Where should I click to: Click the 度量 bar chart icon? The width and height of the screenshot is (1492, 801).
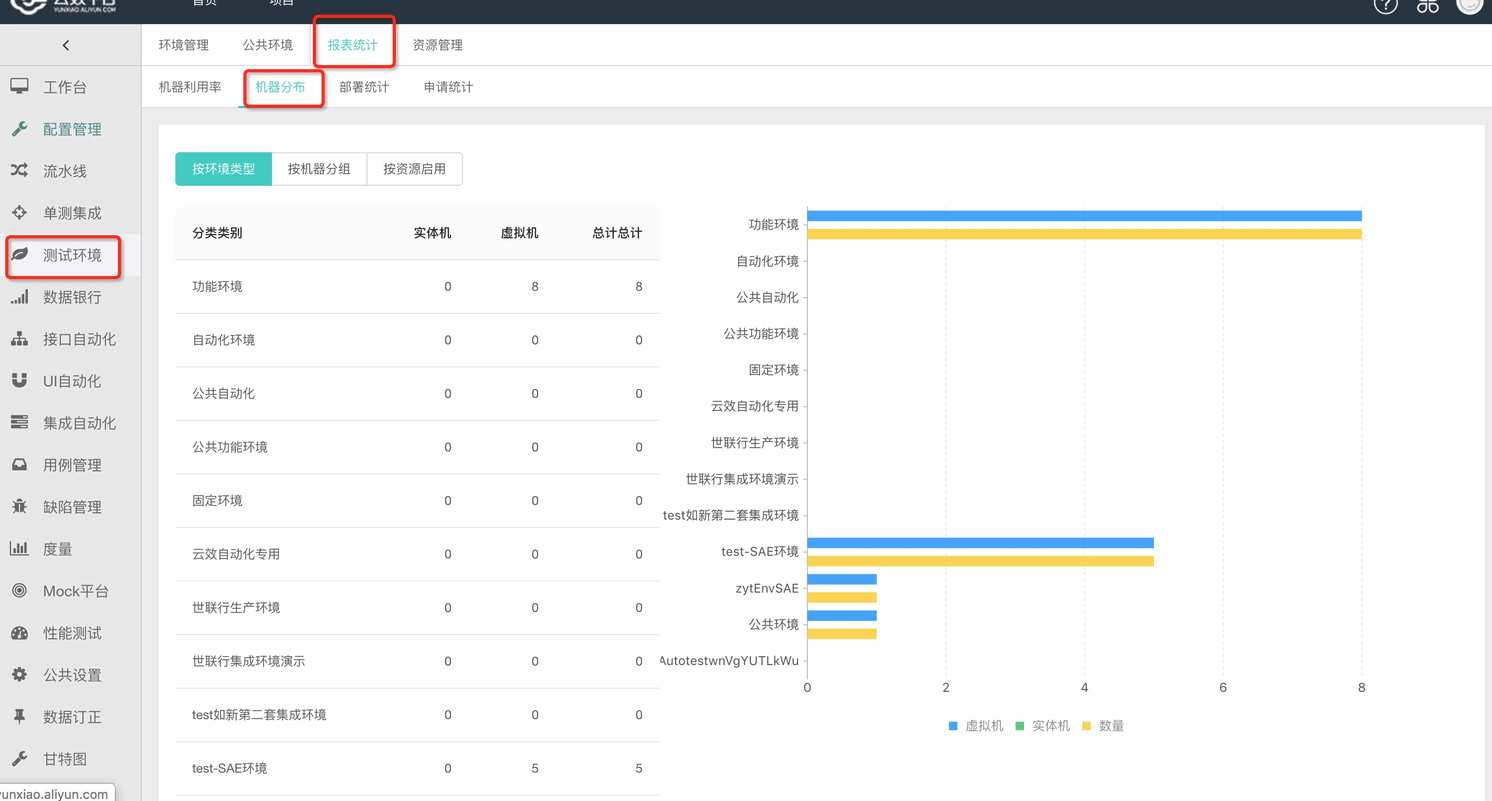[x=19, y=548]
